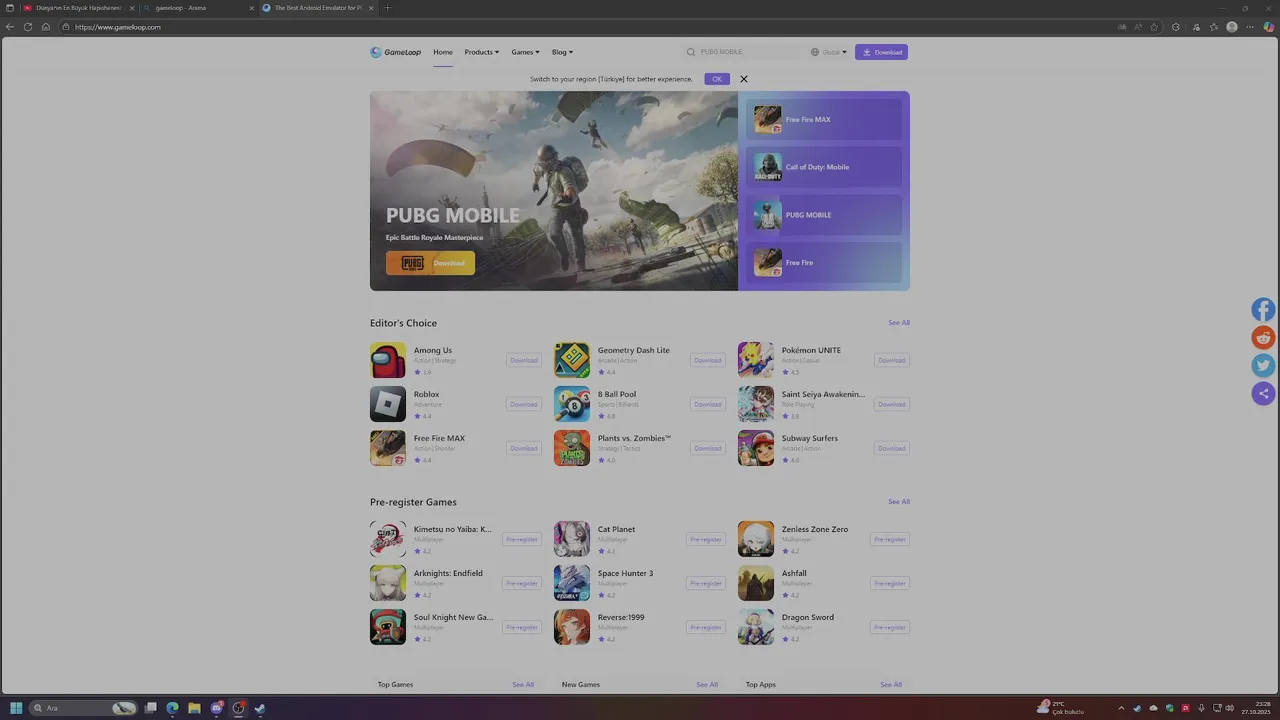
Task: Share page on Reddit
Action: click(x=1264, y=338)
